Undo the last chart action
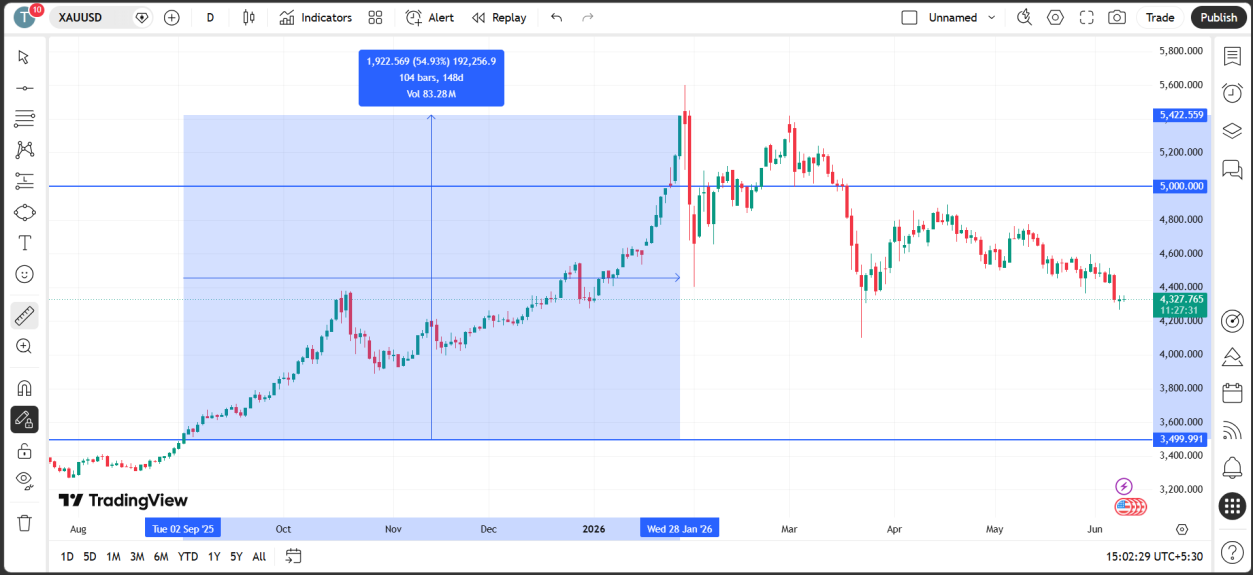Viewport: 1253px width, 575px height. click(557, 17)
